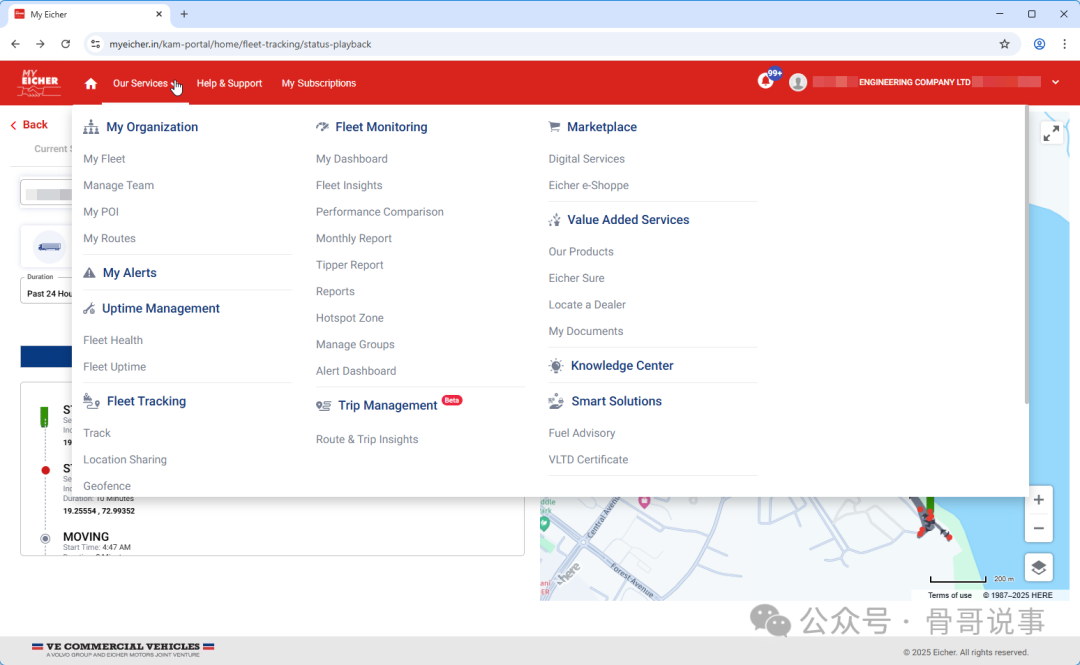The width and height of the screenshot is (1080, 665).
Task: Go to My Fleet
Action: pos(104,159)
